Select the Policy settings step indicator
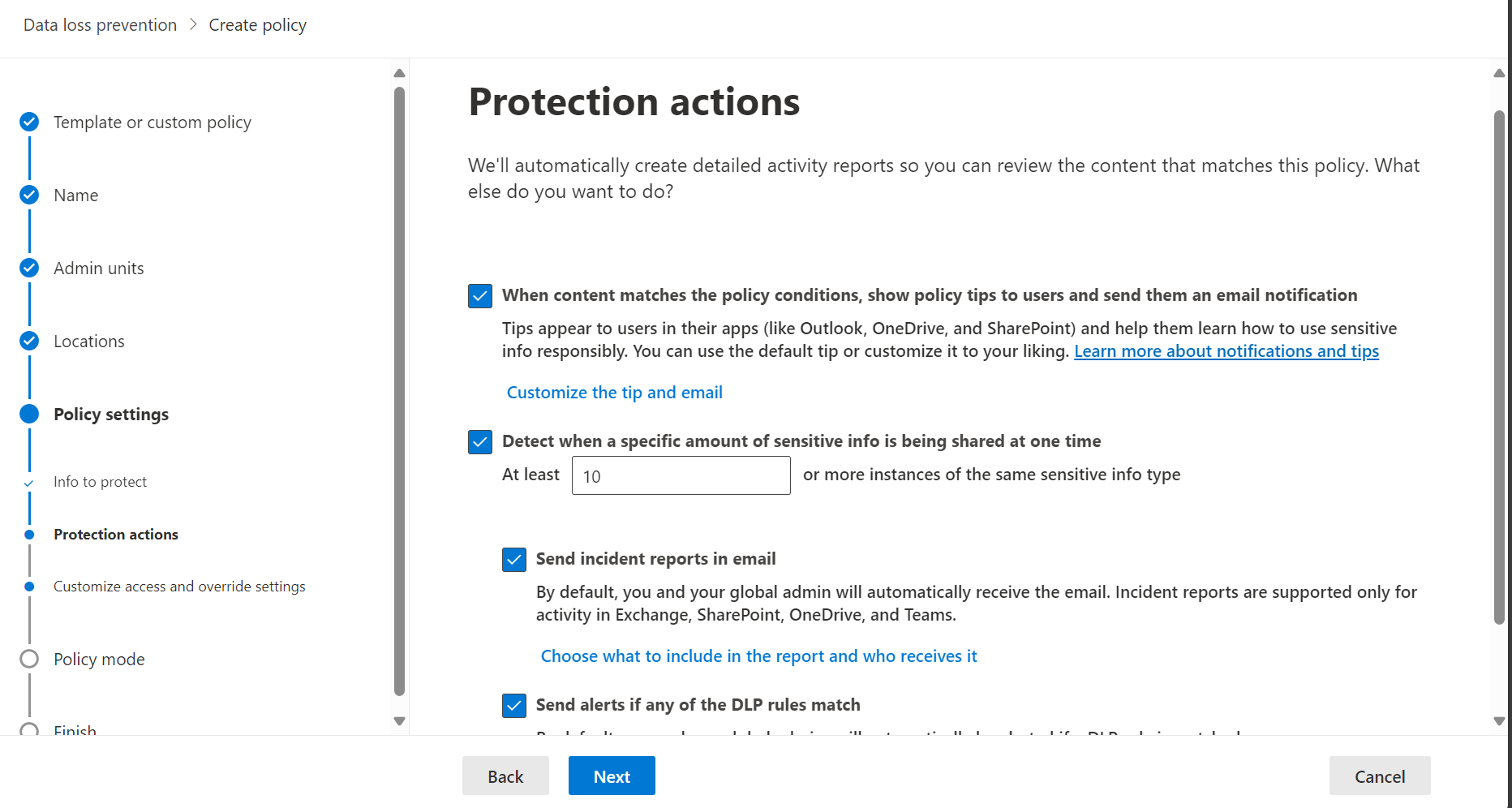 click(x=29, y=414)
